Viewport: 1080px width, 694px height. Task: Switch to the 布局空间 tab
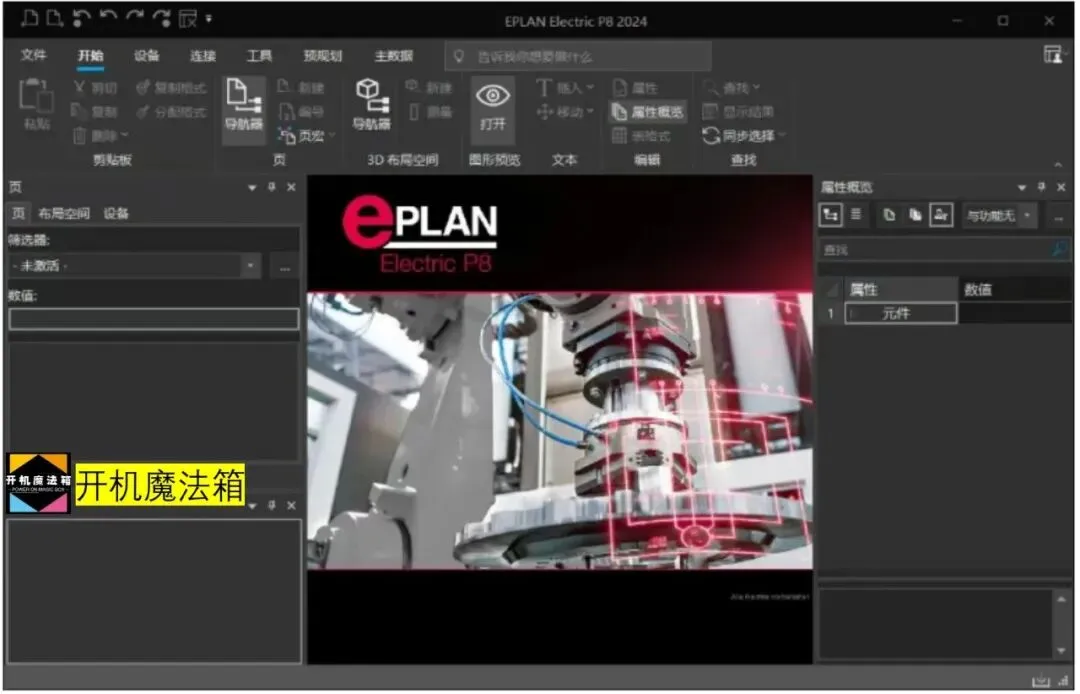click(x=64, y=214)
